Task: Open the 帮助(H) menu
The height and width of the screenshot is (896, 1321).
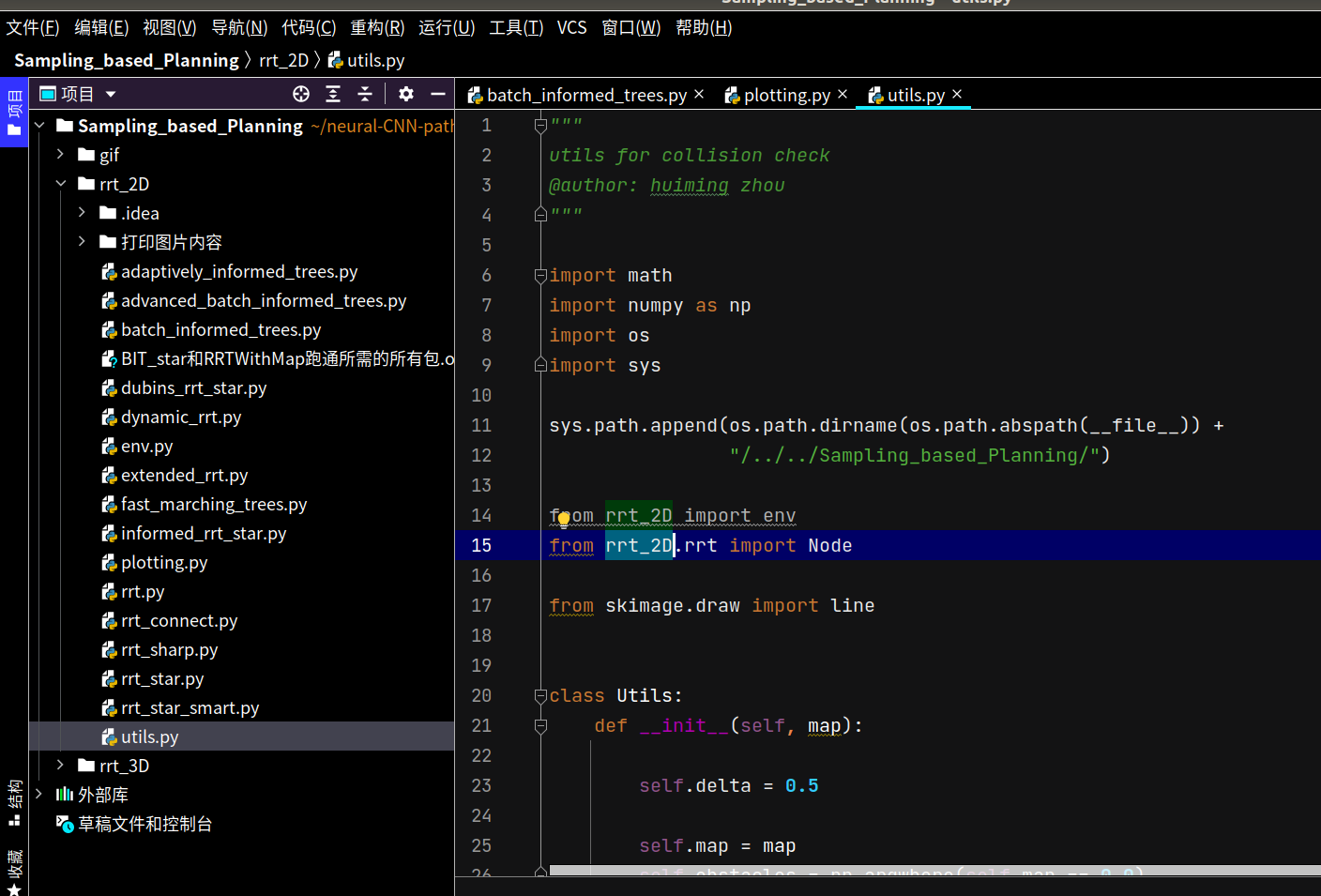Action: 704,27
